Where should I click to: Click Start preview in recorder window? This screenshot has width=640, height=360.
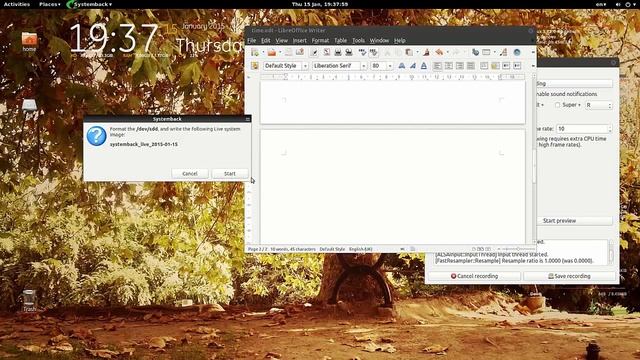pos(575,220)
